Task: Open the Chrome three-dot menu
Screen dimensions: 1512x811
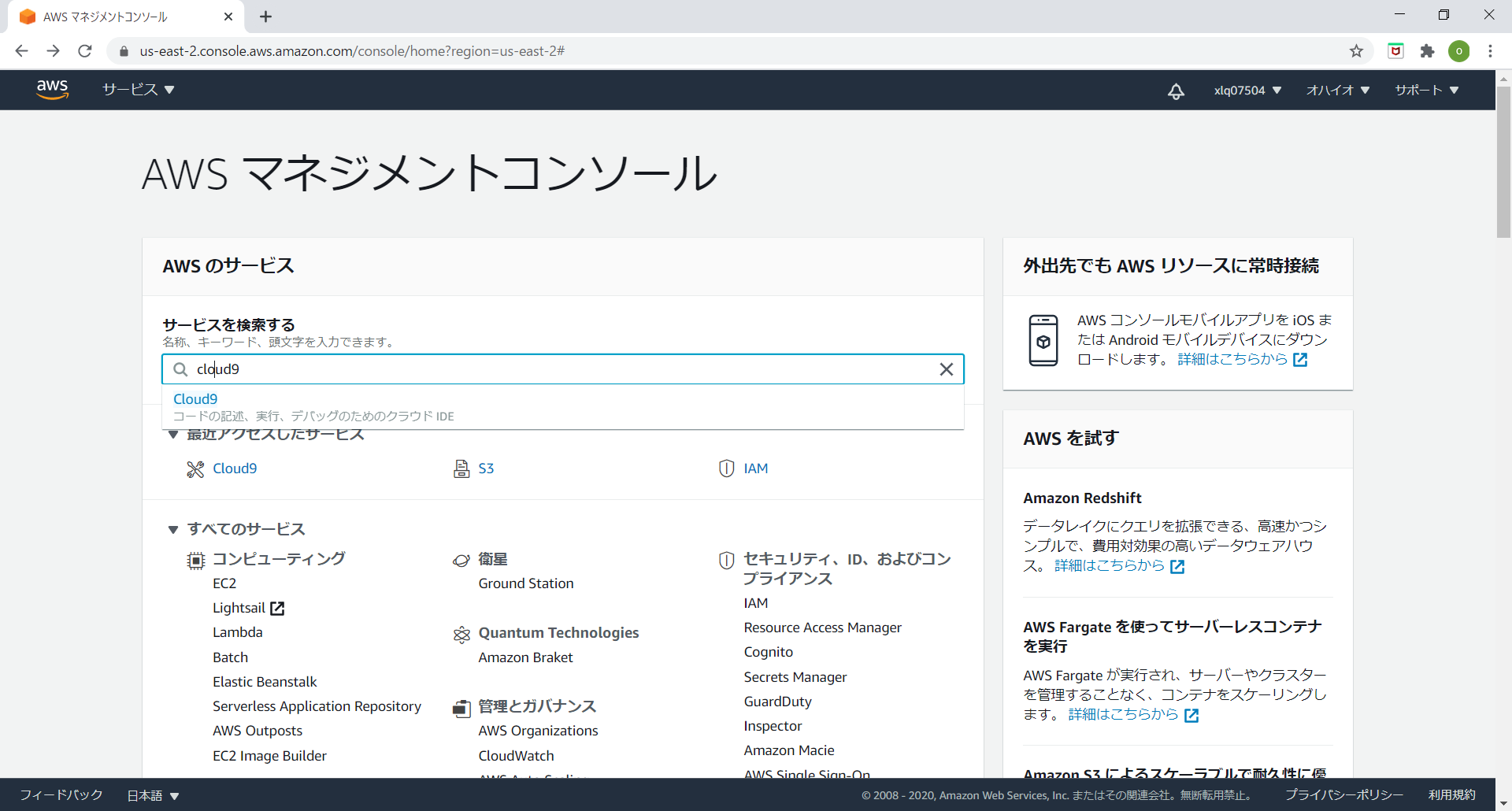Action: coord(1490,51)
